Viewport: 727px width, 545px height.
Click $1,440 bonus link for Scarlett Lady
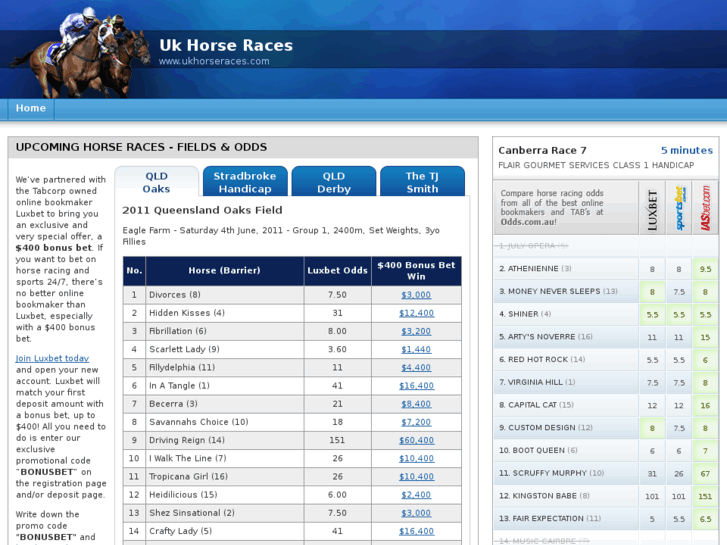[x=416, y=349]
